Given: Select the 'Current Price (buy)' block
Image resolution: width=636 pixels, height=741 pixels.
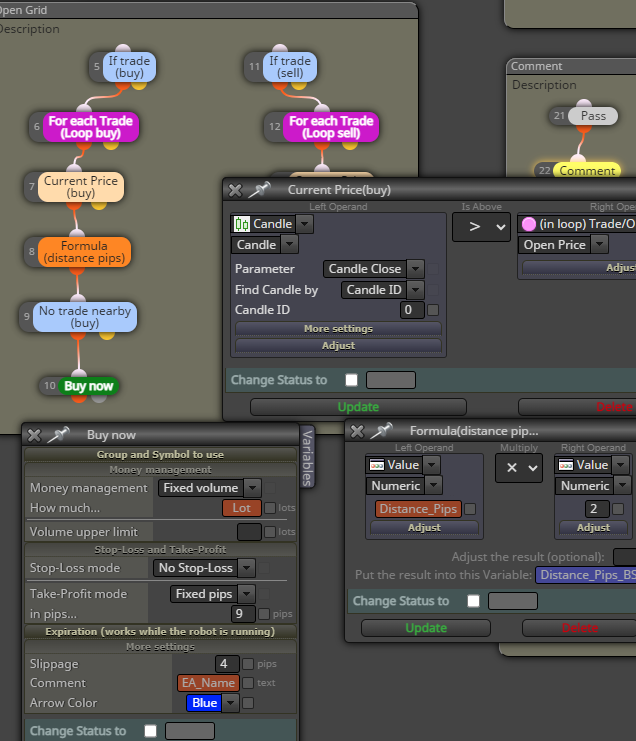Looking at the screenshot, I should click(81, 187).
